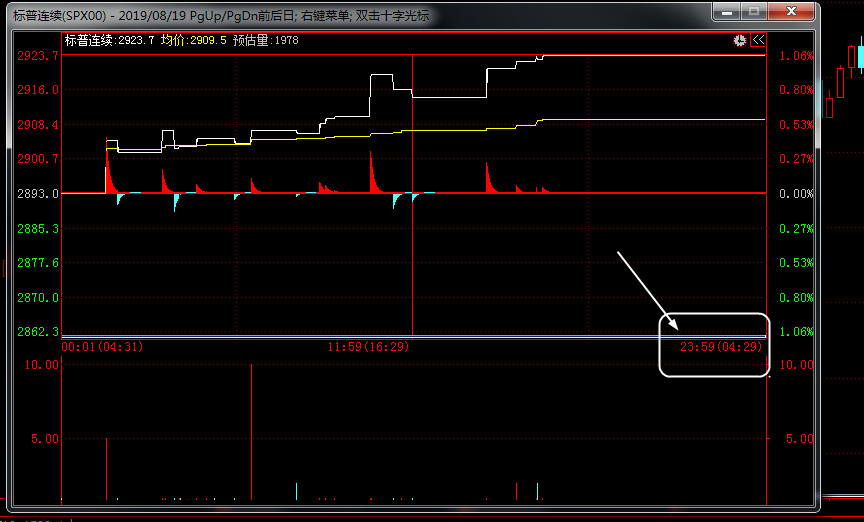This screenshot has height=522, width=864.
Task: Select the yellow average price label 均价:2909.5
Action: click(x=193, y=40)
